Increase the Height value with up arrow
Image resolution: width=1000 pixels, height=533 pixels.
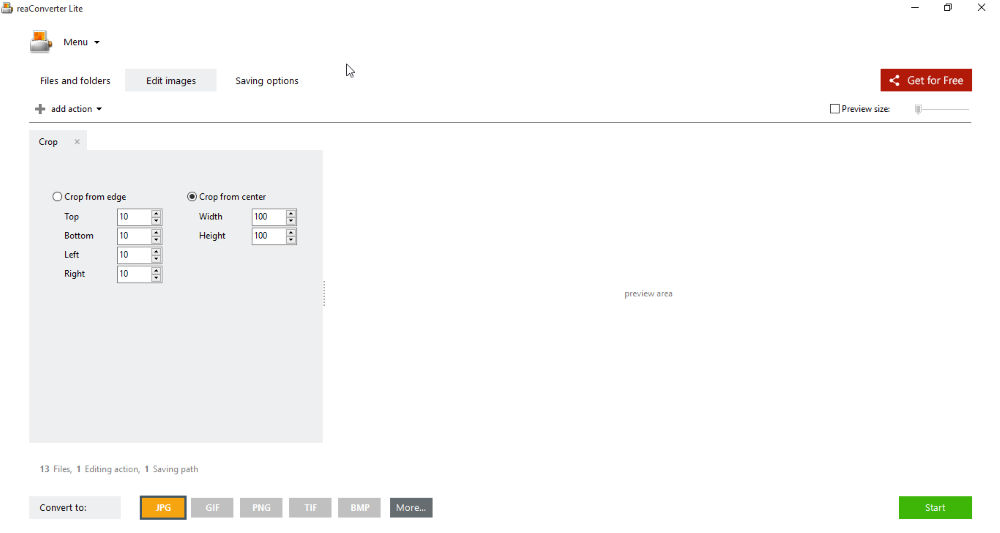click(x=291, y=232)
